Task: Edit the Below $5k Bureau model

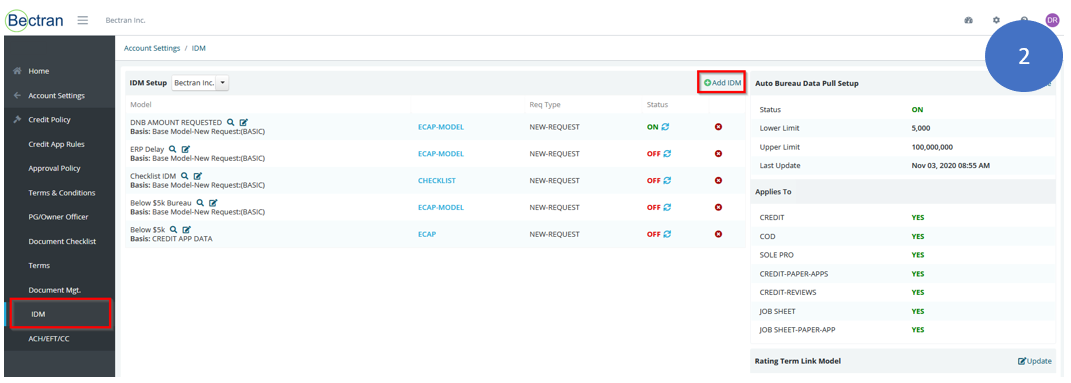Action: [213, 203]
